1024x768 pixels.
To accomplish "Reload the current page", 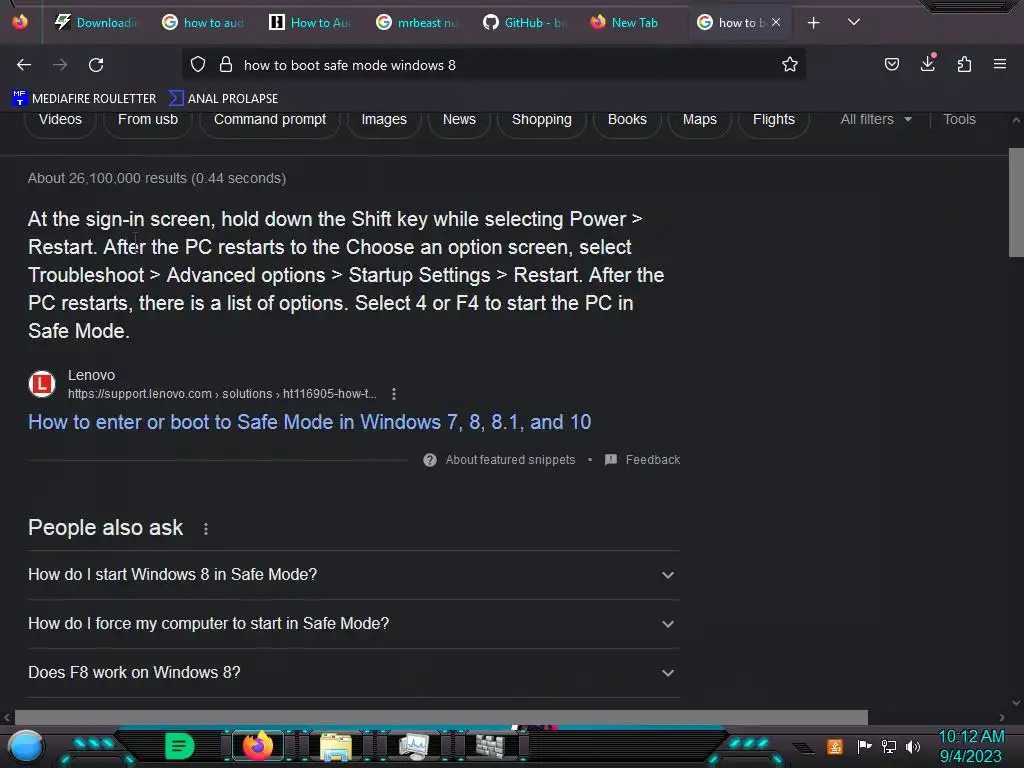I will pyautogui.click(x=96, y=65).
